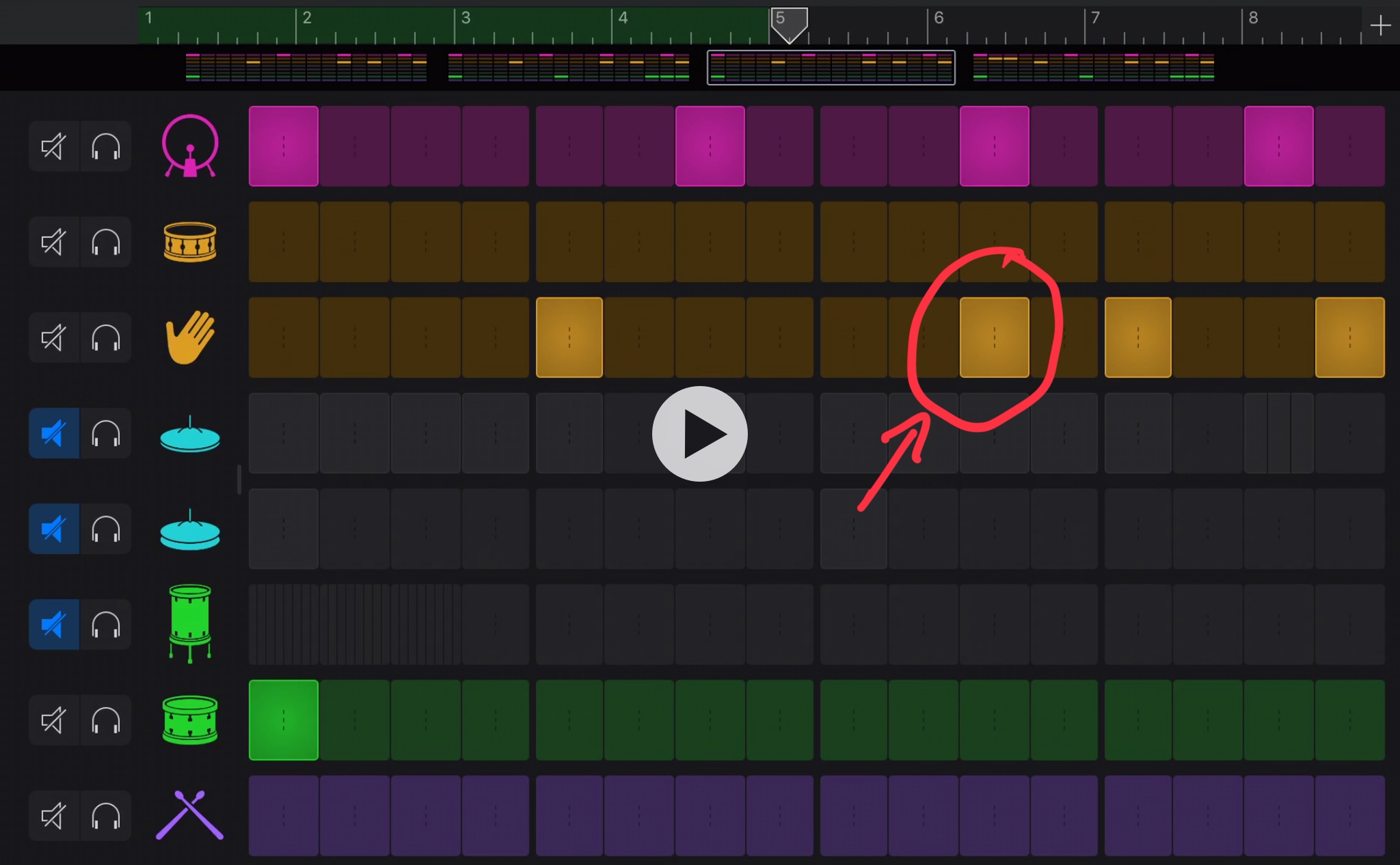1400x865 pixels.
Task: Select the second cyan hi-hat cymbal icon
Action: 190,530
